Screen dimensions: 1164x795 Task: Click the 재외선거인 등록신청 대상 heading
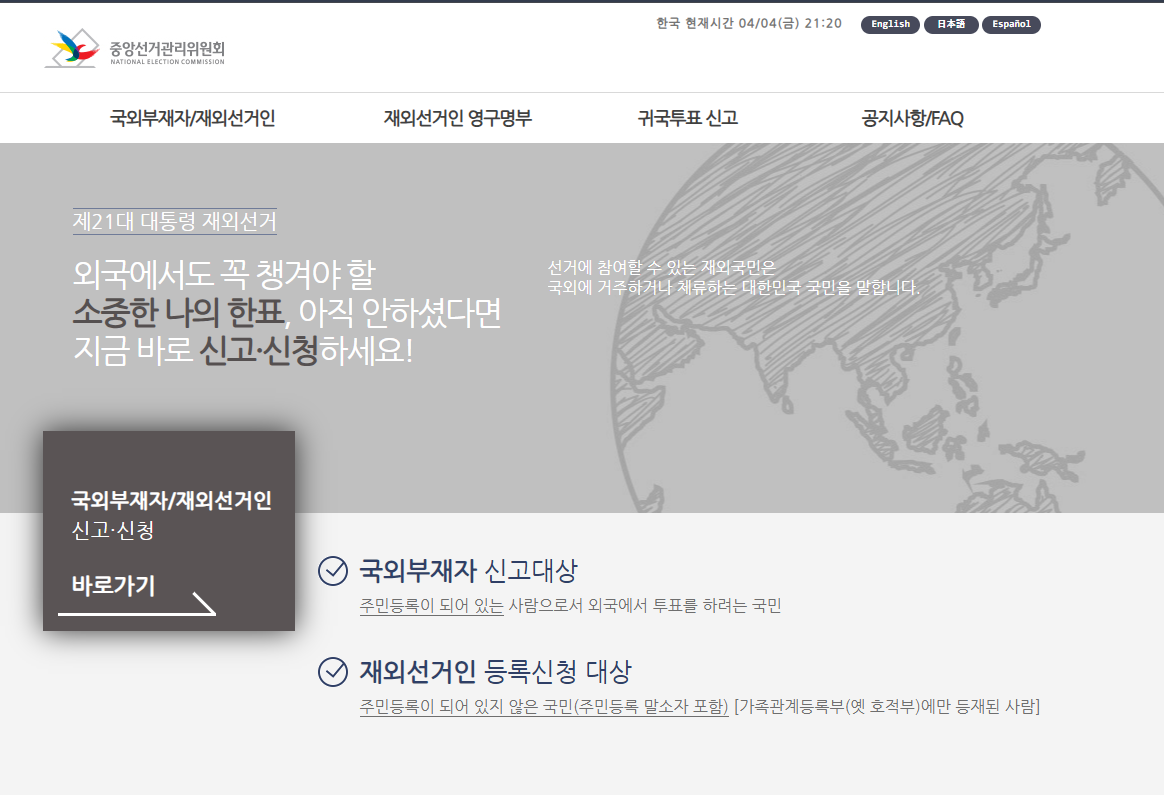(495, 671)
